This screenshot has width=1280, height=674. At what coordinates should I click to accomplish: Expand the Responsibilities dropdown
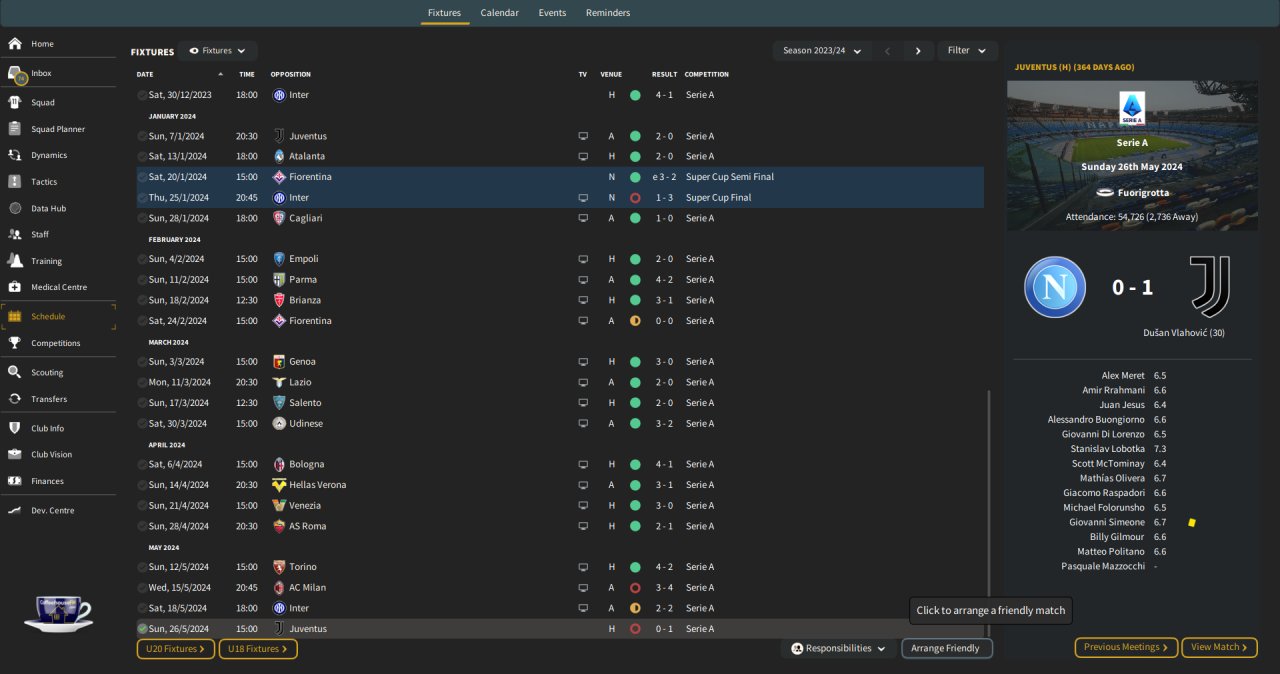[839, 648]
